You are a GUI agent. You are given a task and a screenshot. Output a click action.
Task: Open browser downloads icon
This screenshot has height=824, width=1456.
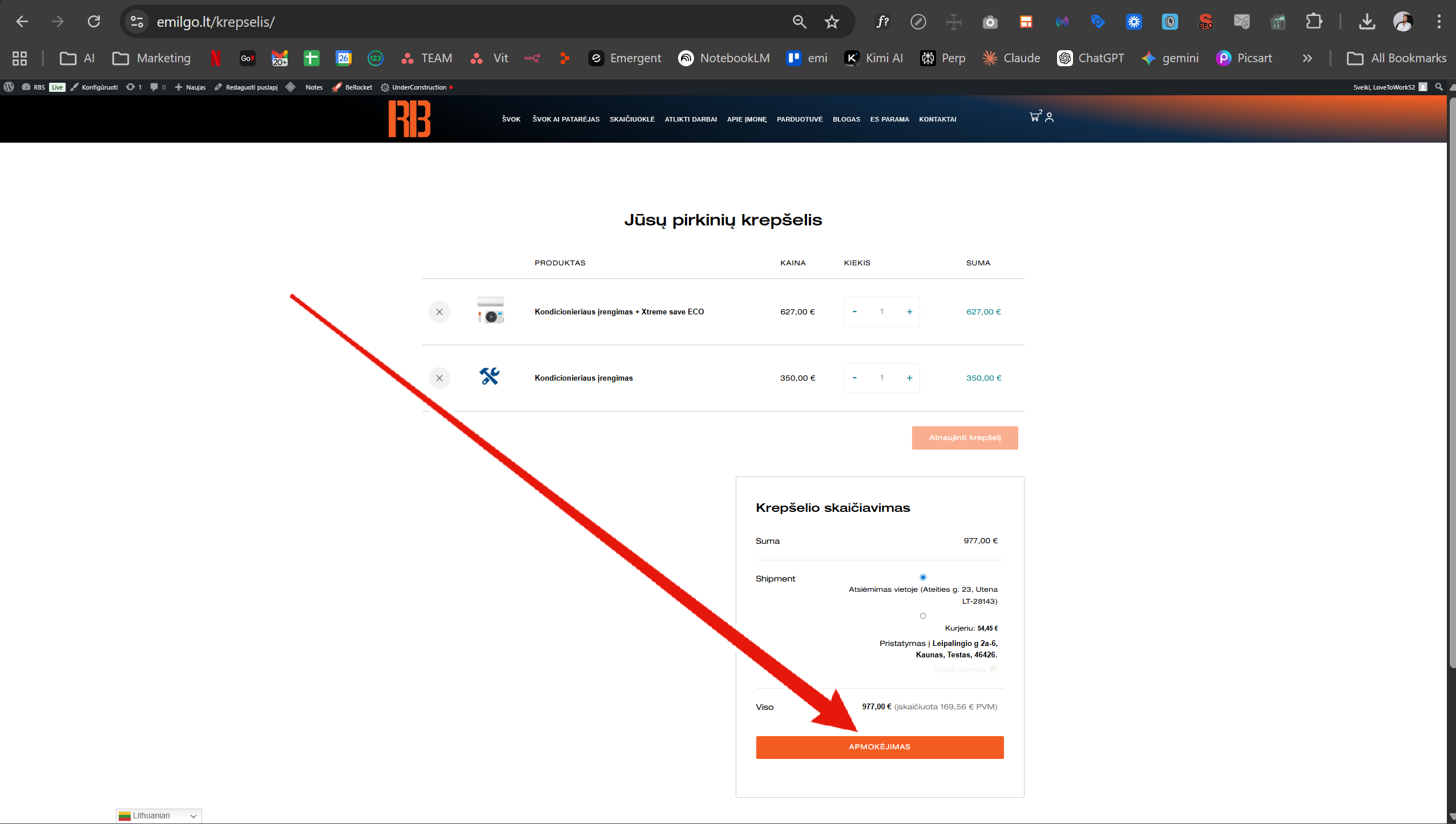coord(1366,22)
